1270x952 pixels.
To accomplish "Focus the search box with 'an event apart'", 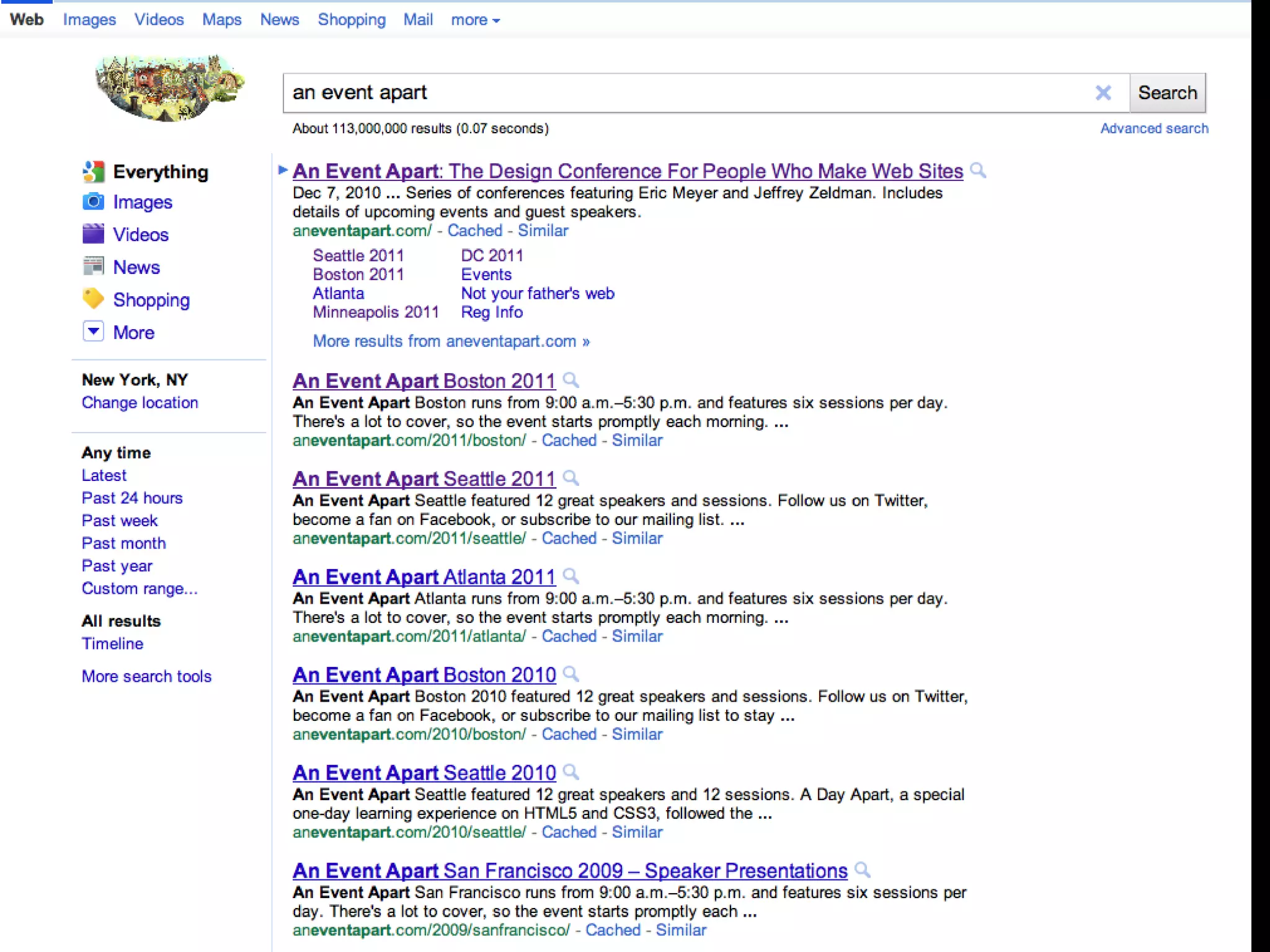I will [682, 93].
